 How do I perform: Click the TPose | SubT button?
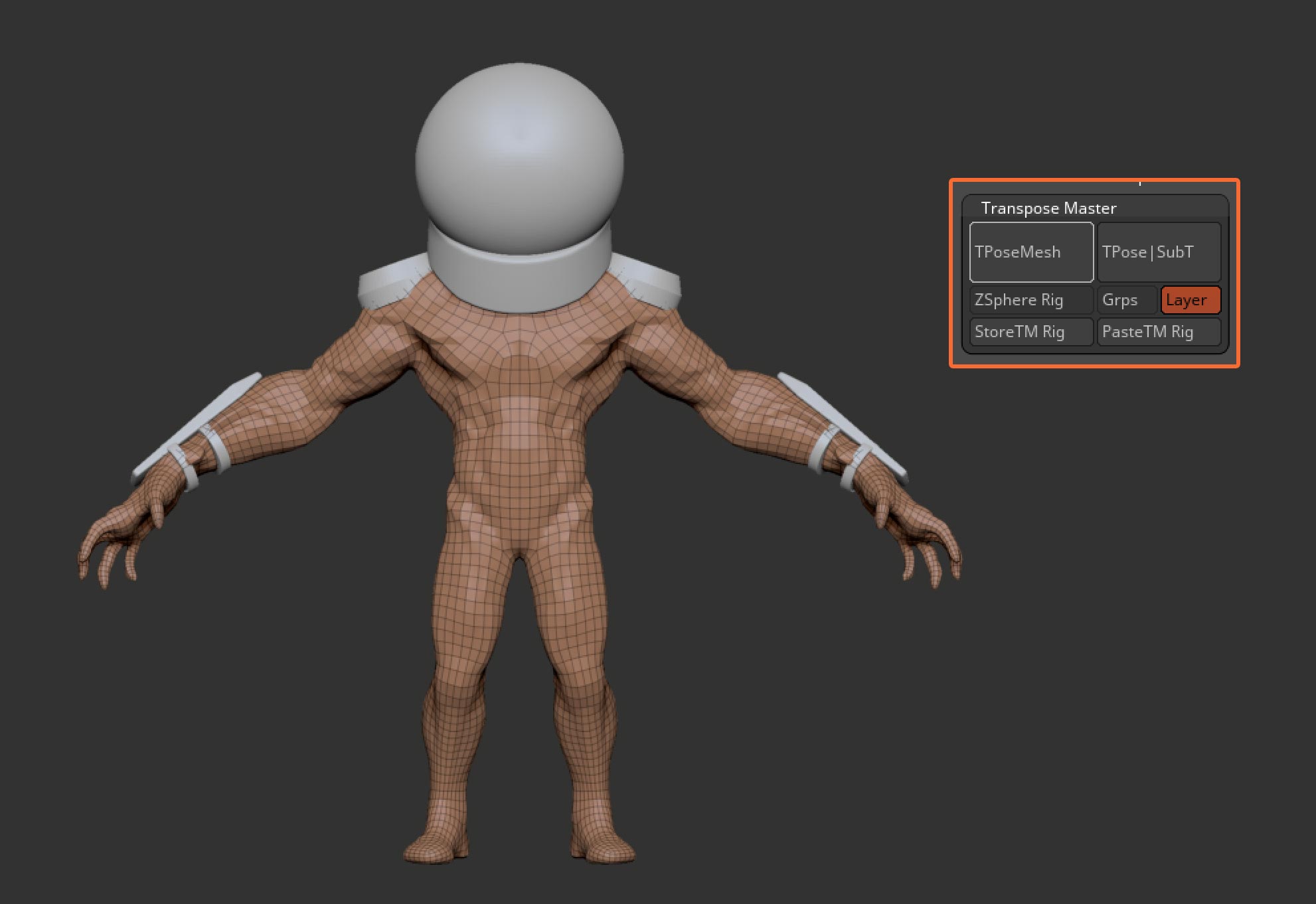click(1159, 252)
